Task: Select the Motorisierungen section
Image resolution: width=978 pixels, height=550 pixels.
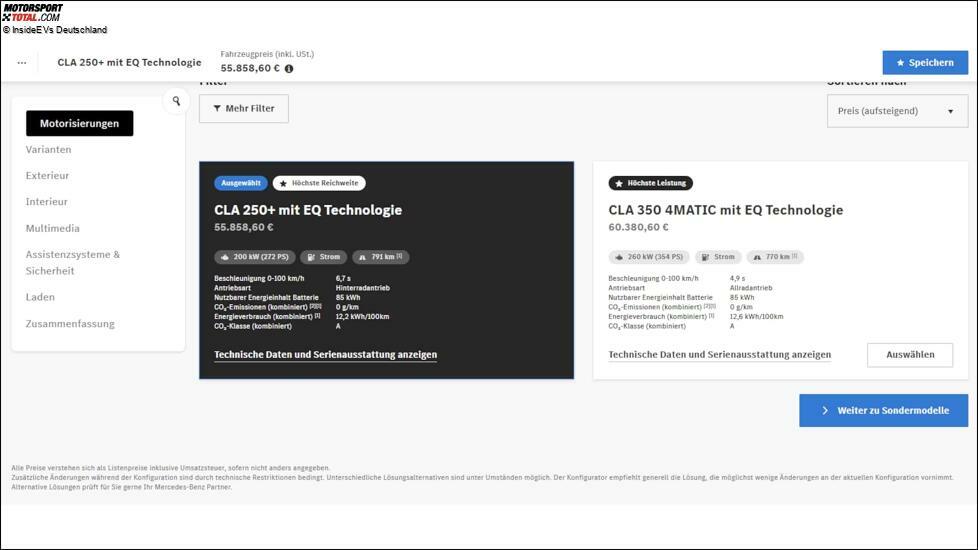Action: click(x=79, y=123)
